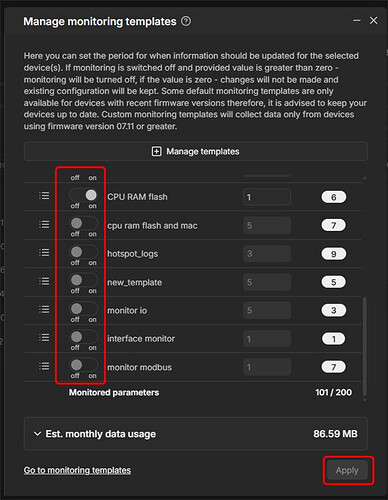Disable the CPU RAM flash toggle

[x=84, y=195]
